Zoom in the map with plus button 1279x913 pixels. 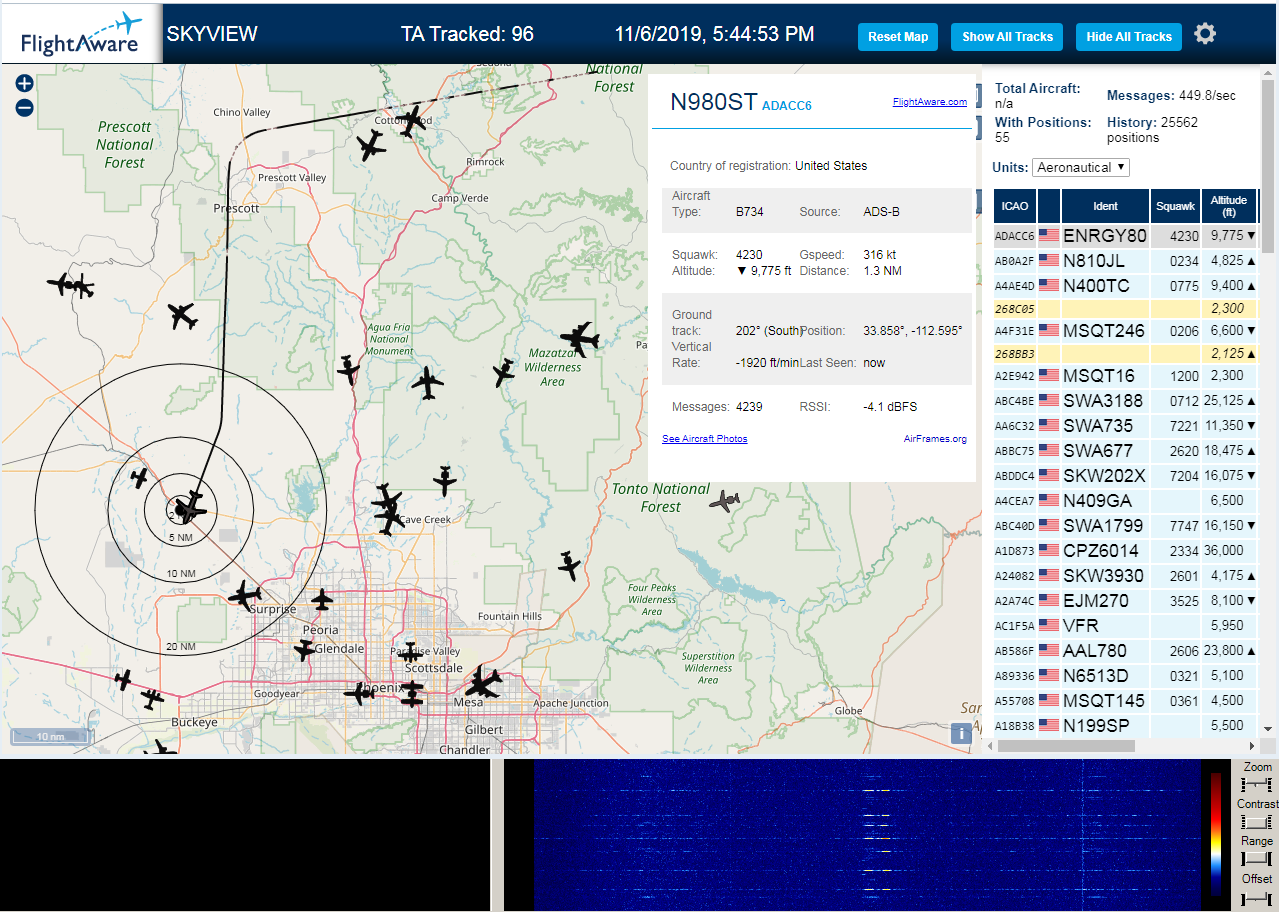tap(25, 84)
